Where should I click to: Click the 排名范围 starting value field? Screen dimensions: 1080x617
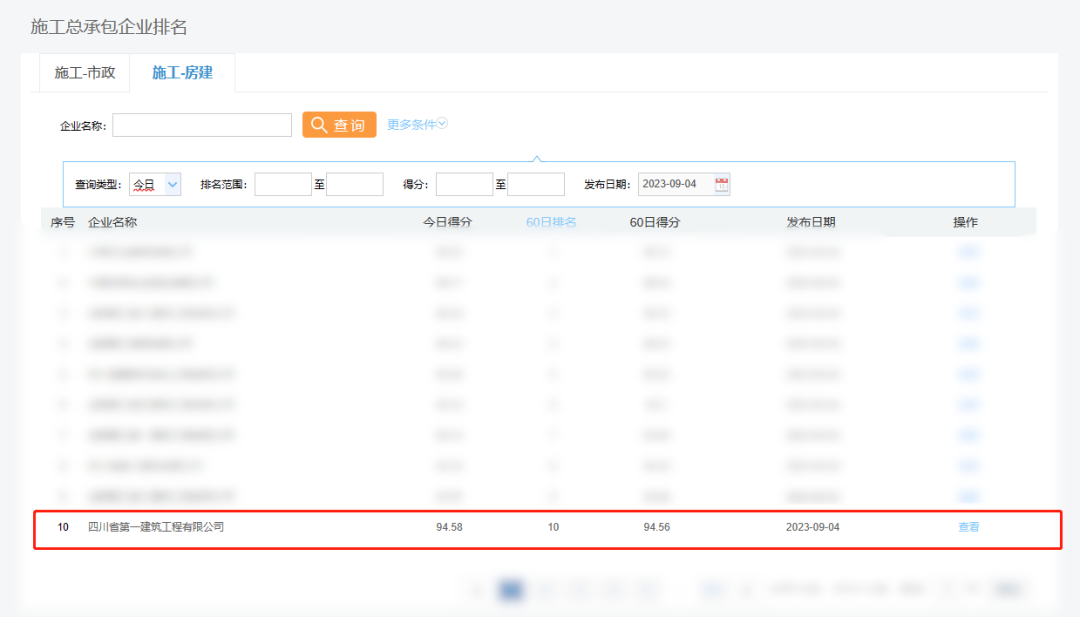pos(283,184)
